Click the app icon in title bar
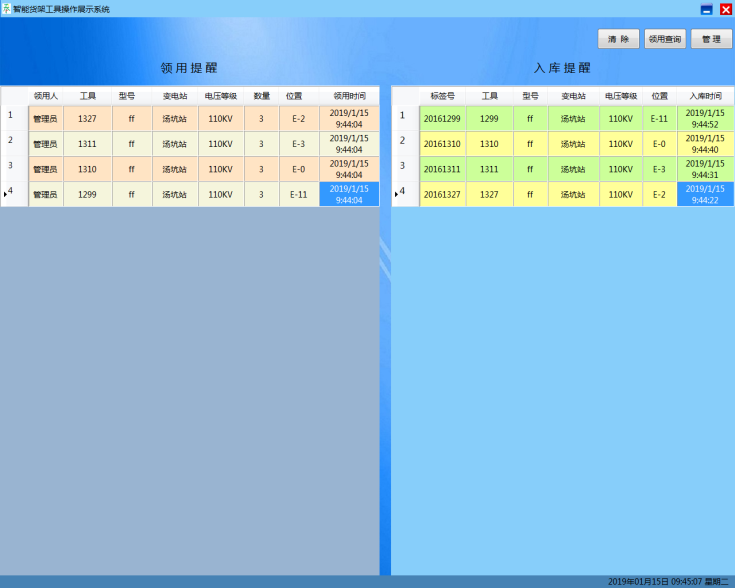Image resolution: width=735 pixels, height=588 pixels. pos(7,8)
